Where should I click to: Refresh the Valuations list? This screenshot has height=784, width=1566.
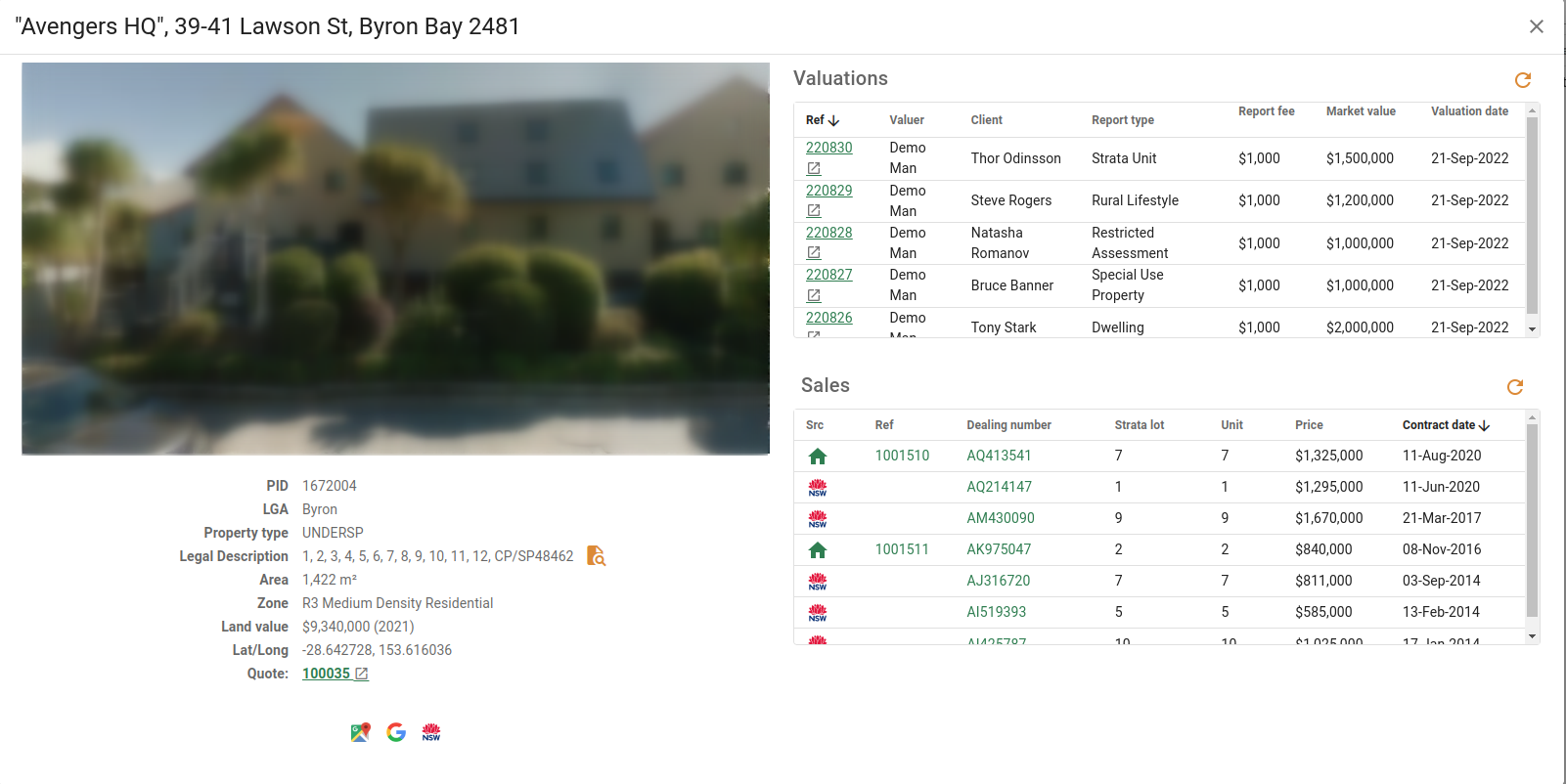tap(1522, 80)
